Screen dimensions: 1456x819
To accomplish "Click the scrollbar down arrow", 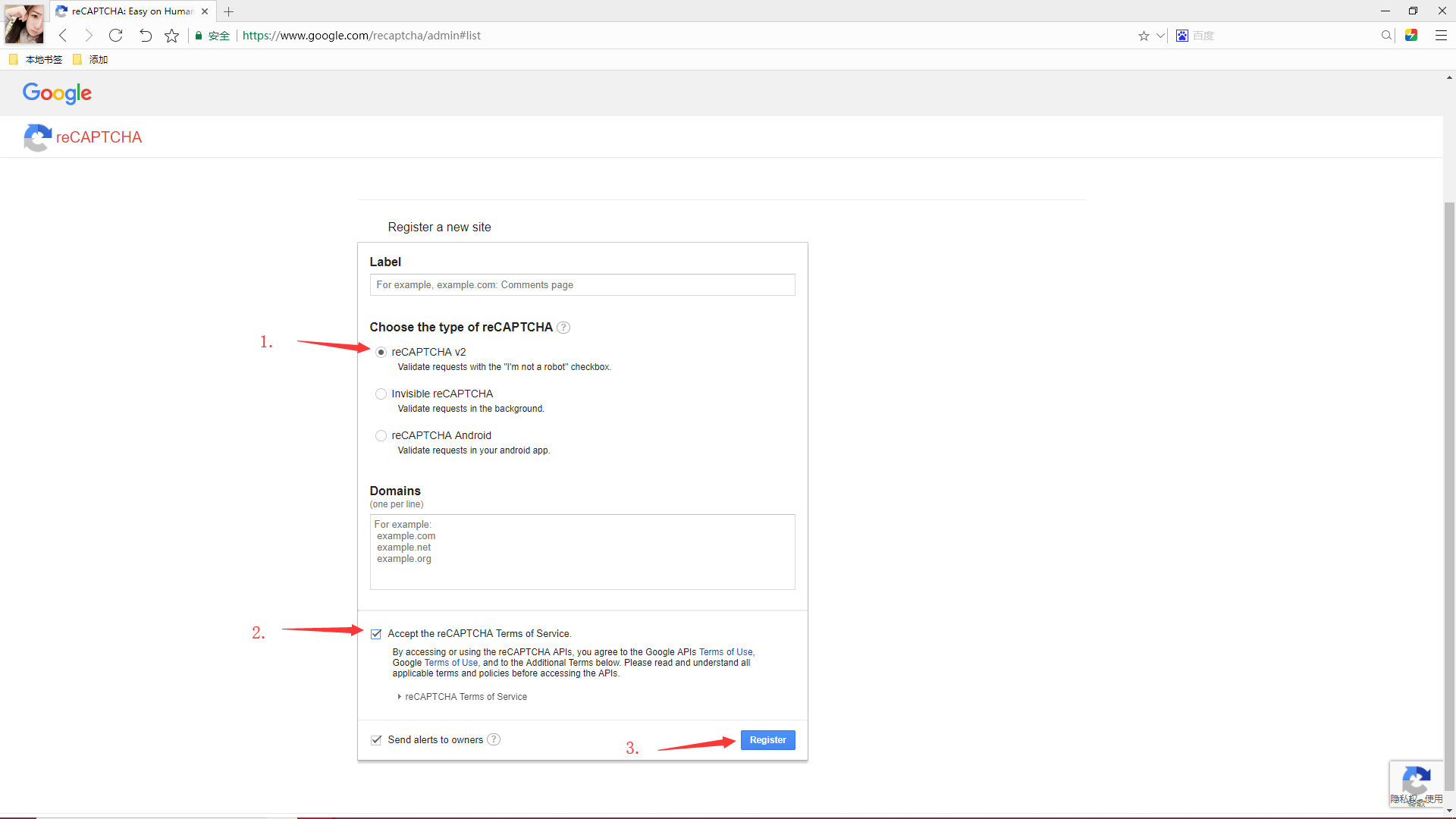I will click(1449, 811).
